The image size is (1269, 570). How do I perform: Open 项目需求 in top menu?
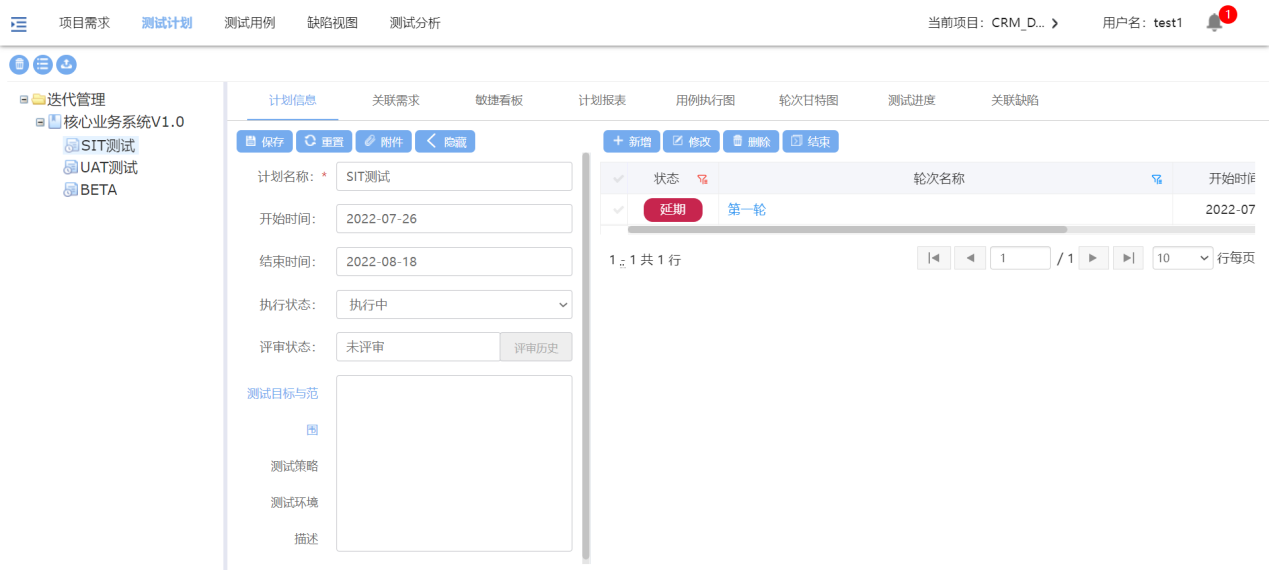tap(84, 22)
